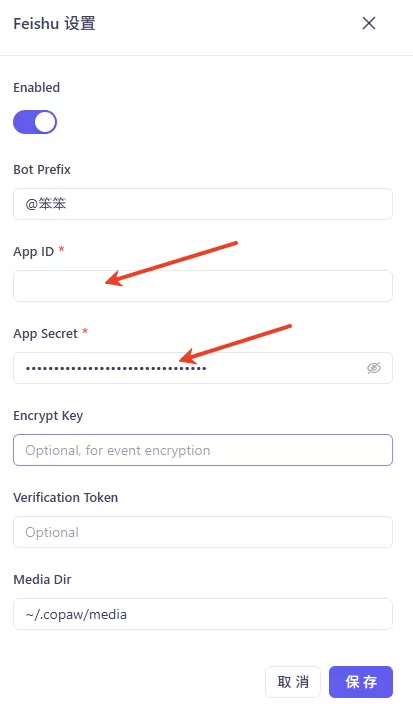The height and width of the screenshot is (727, 413).
Task: Click the Verification Token label
Action: click(66, 497)
